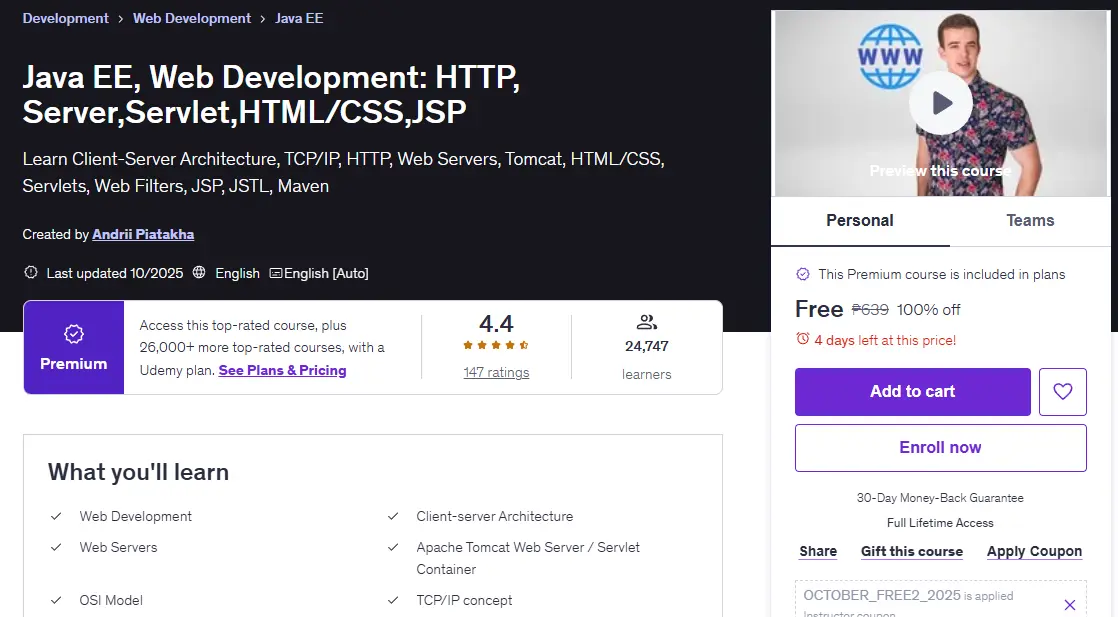Switch to the Teams tab
Viewport: 1118px width, 617px height.
[1030, 220]
